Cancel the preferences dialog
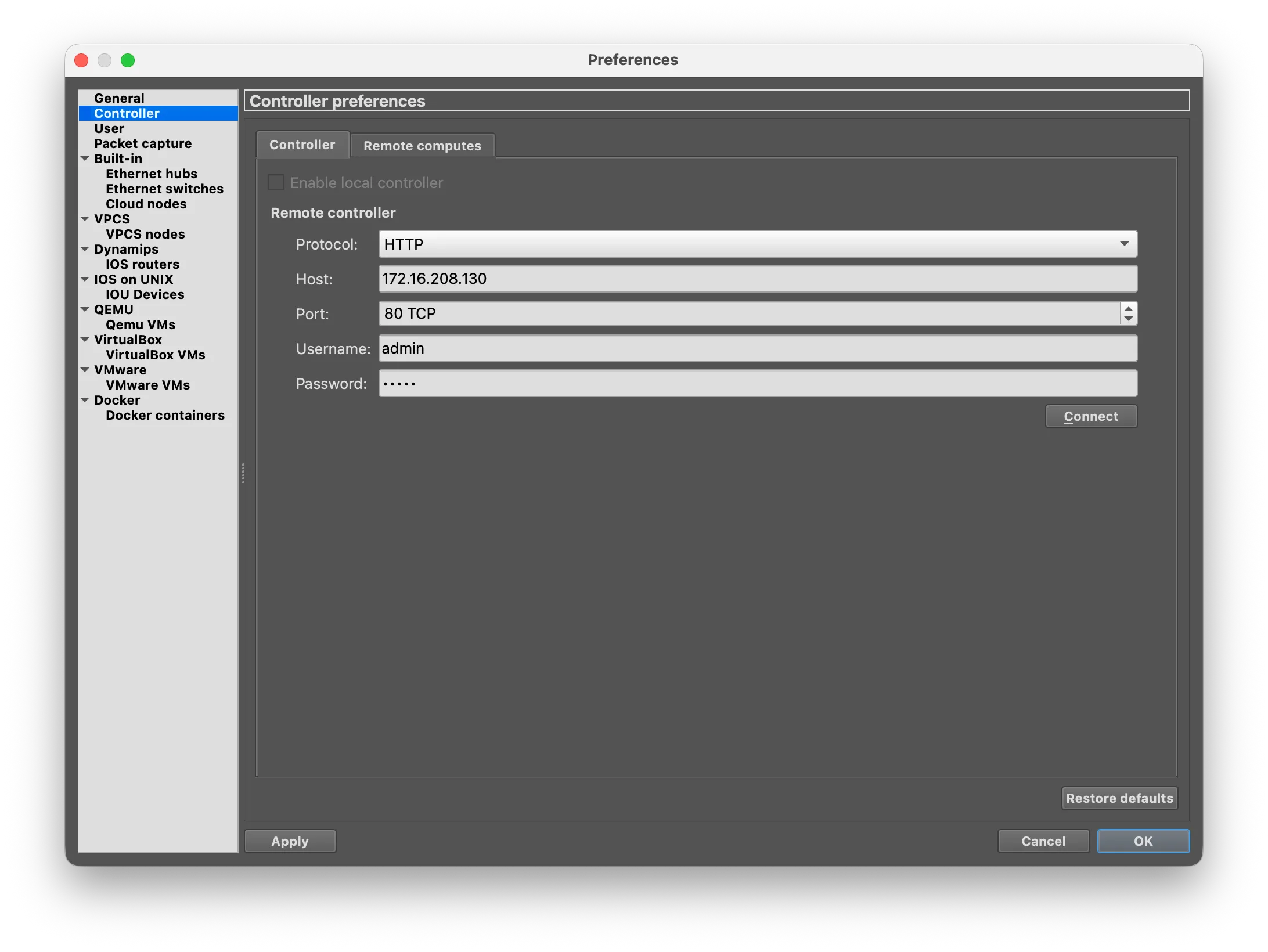 click(1043, 841)
